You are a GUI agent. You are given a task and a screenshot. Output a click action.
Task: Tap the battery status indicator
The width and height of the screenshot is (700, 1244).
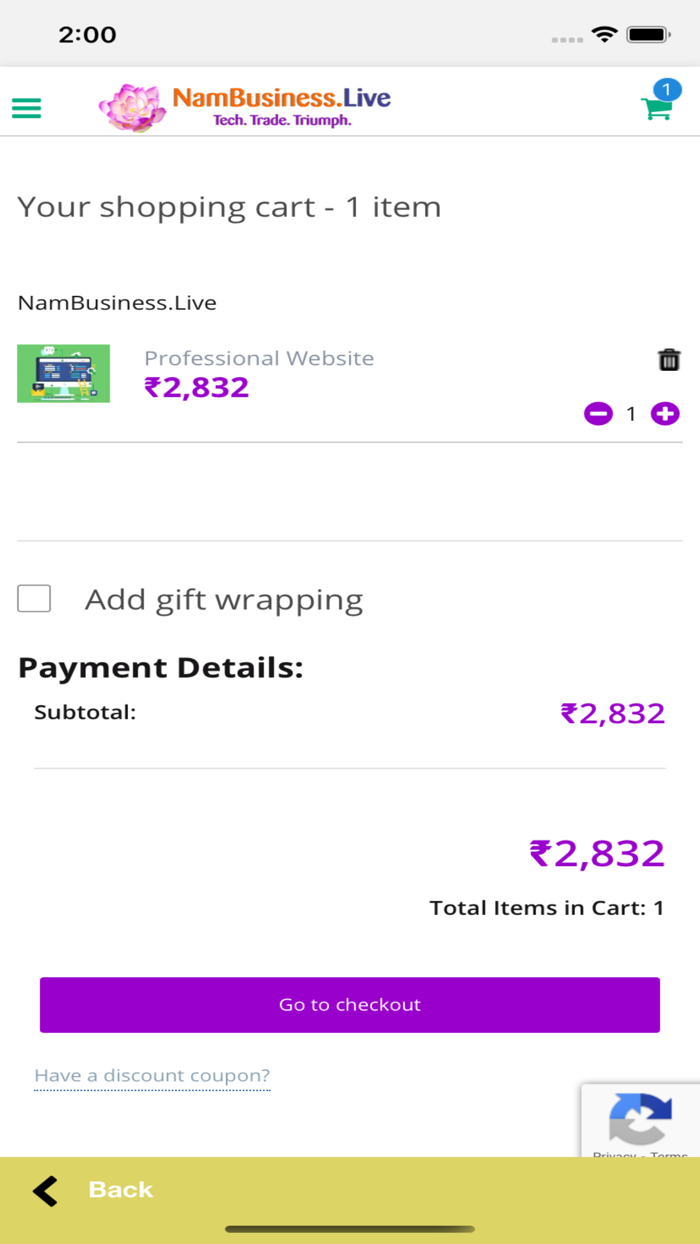[x=646, y=34]
